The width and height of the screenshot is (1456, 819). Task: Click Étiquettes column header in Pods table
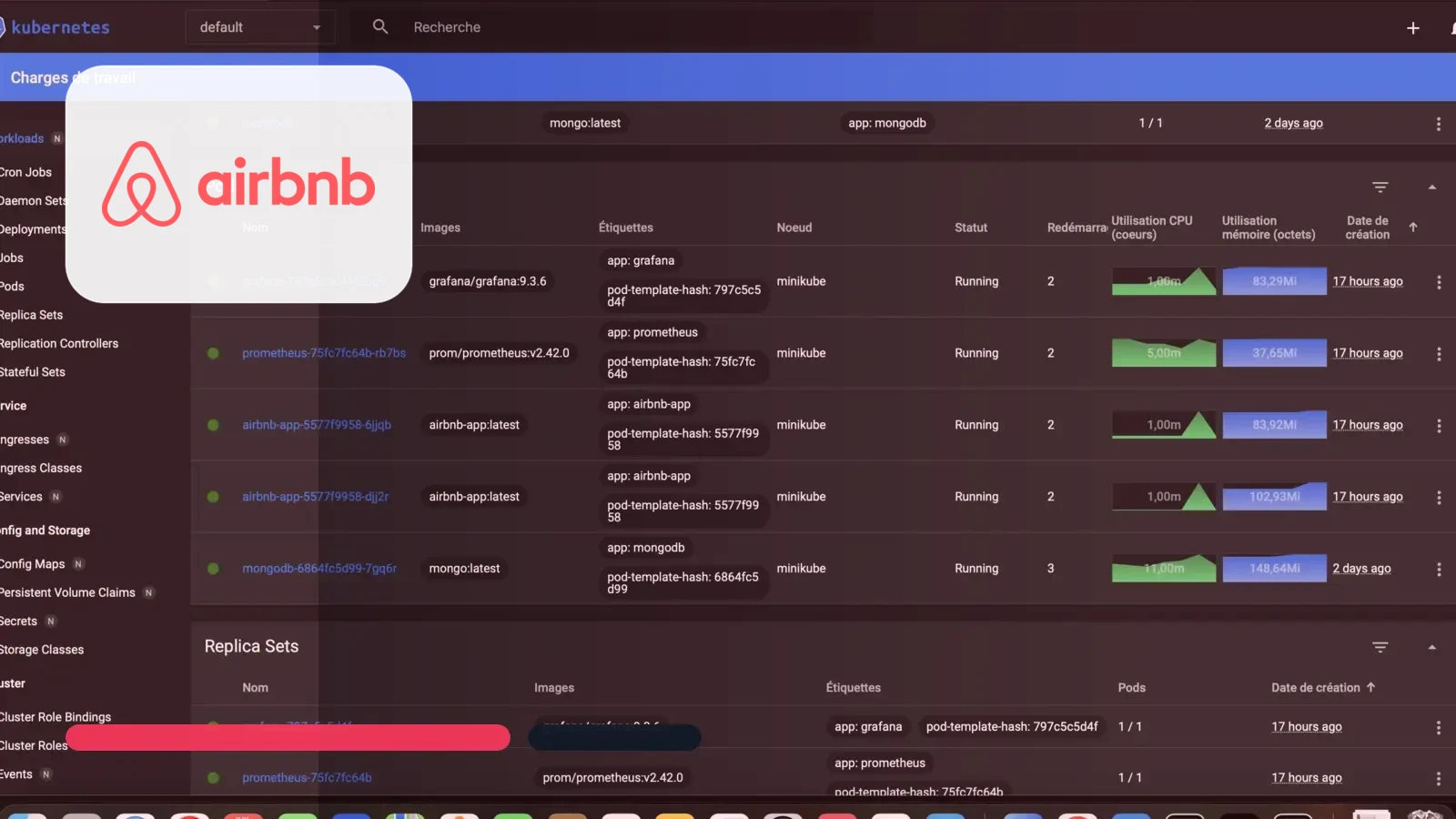click(x=626, y=227)
